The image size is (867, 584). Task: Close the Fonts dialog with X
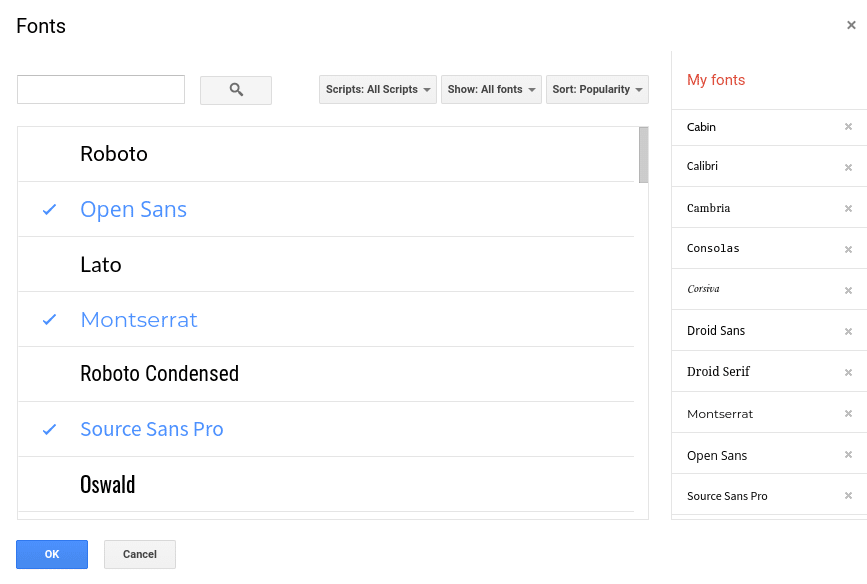(851, 25)
